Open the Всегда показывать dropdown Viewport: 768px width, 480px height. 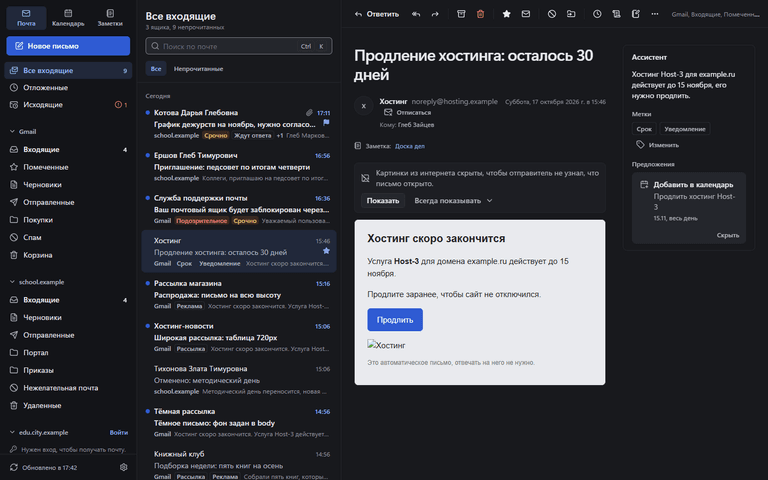(453, 201)
